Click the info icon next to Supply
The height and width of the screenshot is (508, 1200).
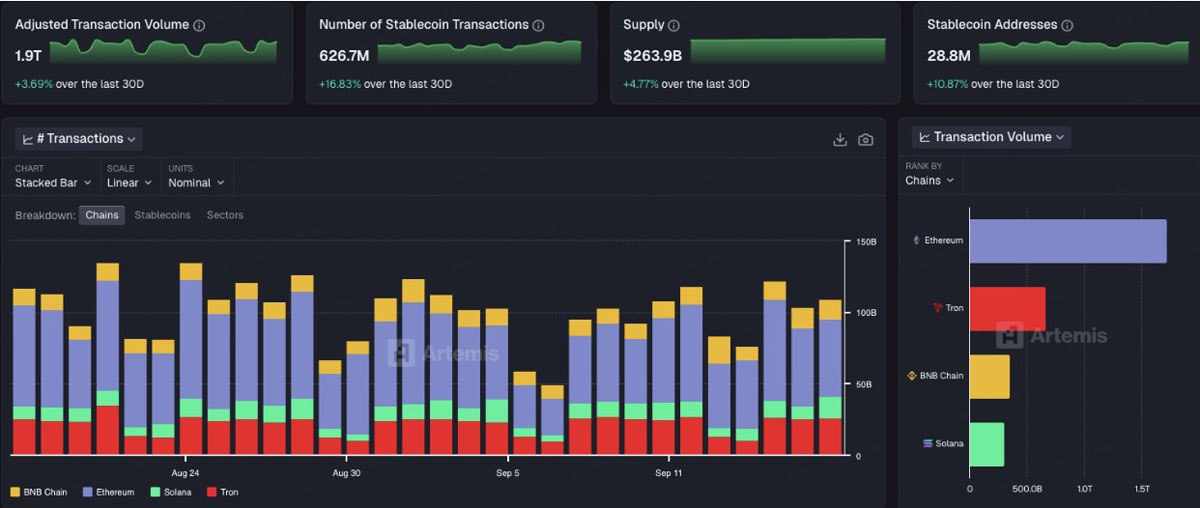(674, 25)
